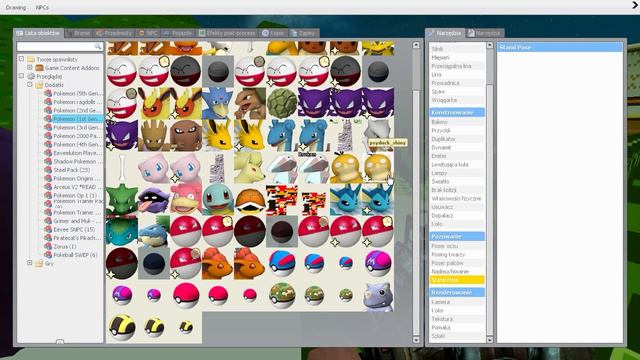Screen dimensions: 640x360
Task: Switch to the Pojazdy tab
Action: point(178,33)
